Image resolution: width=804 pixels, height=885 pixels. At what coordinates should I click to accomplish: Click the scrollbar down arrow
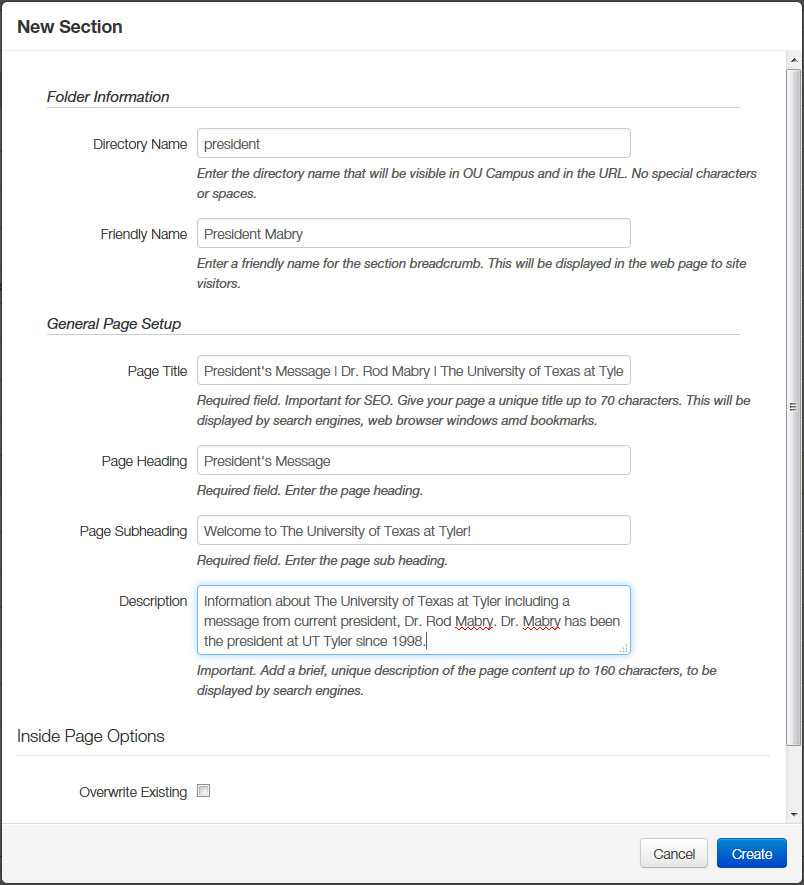pyautogui.click(x=794, y=814)
